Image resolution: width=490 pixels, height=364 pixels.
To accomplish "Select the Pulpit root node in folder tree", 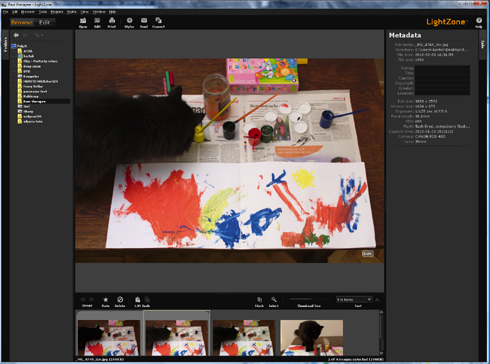I will [x=22, y=46].
